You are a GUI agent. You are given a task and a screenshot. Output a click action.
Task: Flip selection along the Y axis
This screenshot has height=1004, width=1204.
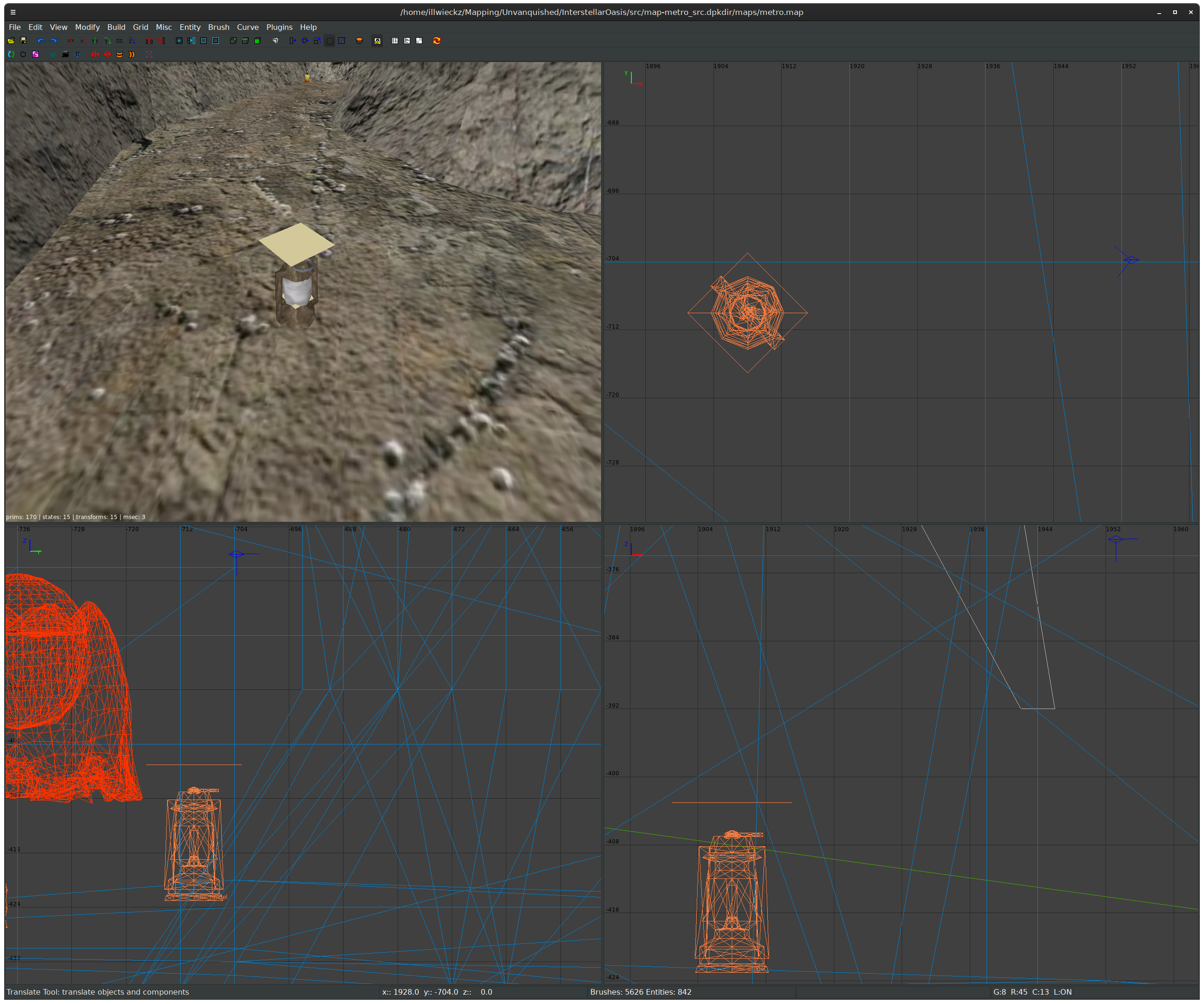click(95, 41)
